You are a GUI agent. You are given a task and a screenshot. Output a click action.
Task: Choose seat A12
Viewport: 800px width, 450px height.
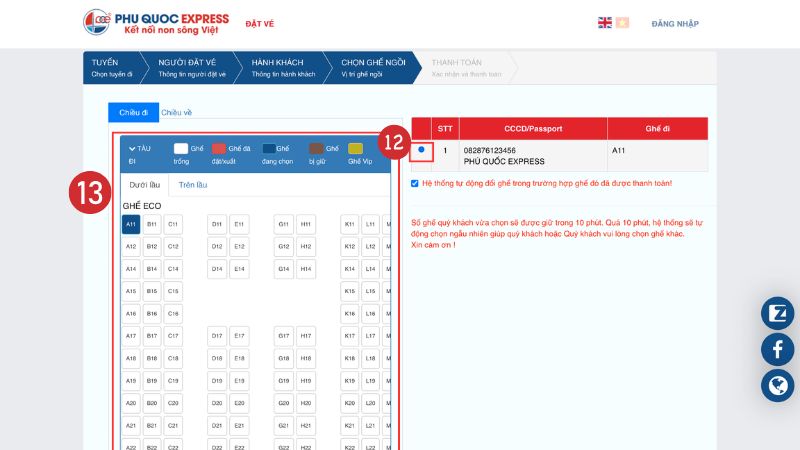[x=131, y=247]
